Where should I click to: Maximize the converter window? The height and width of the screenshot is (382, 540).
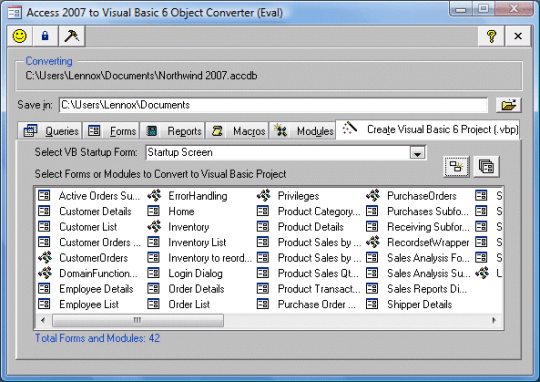point(483,9)
